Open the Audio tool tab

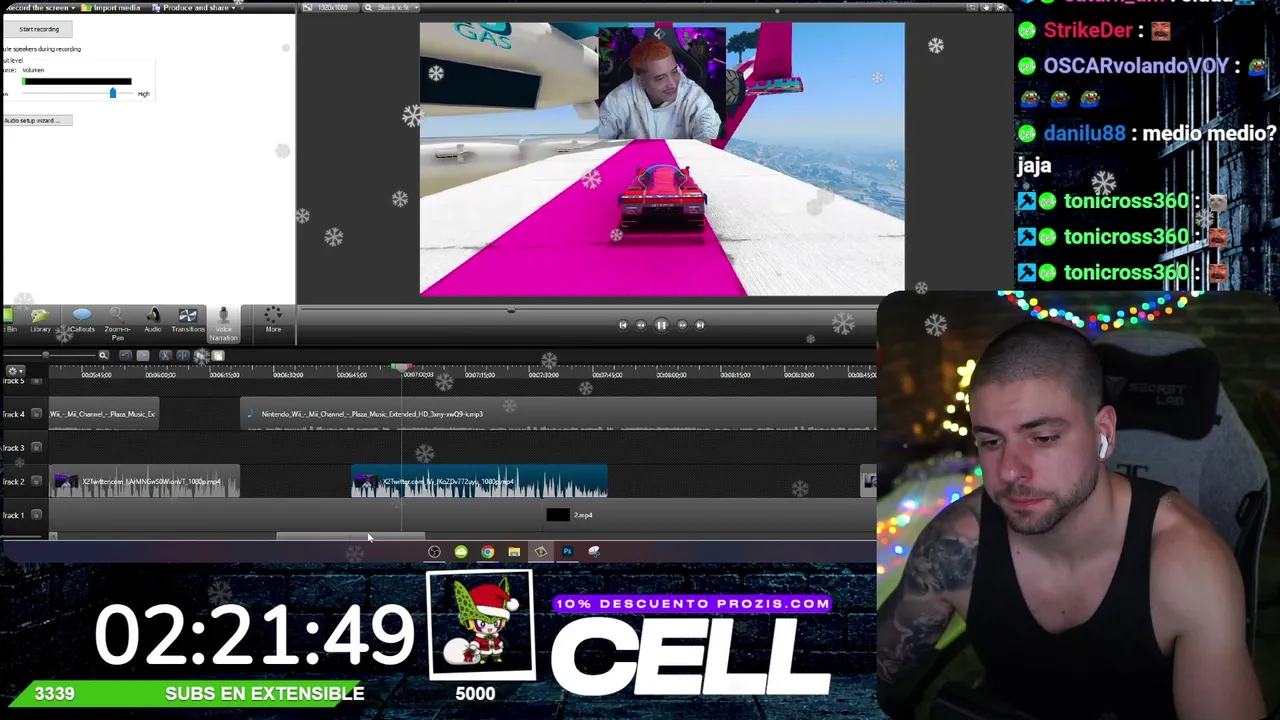click(152, 320)
